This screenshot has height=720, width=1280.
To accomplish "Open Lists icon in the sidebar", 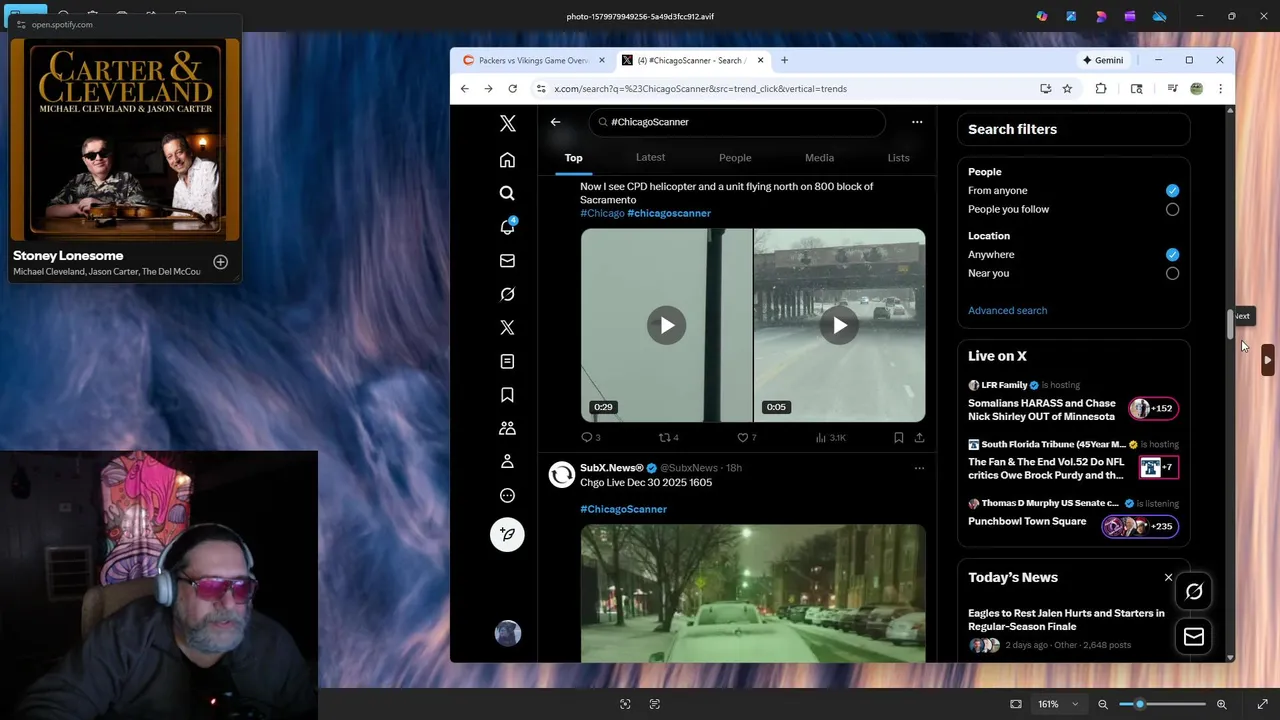I will 507,361.
